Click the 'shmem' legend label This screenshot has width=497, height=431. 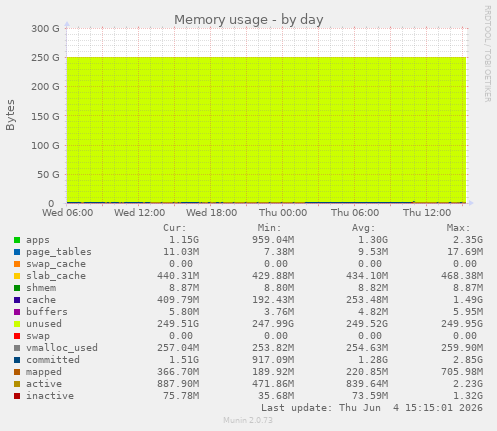point(41,288)
